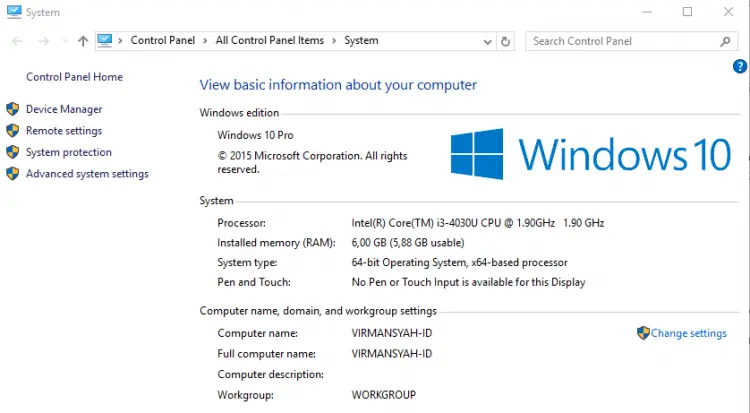Expand the chevron after Control Panel breadcrumb
The width and height of the screenshot is (750, 413).
[205, 41]
